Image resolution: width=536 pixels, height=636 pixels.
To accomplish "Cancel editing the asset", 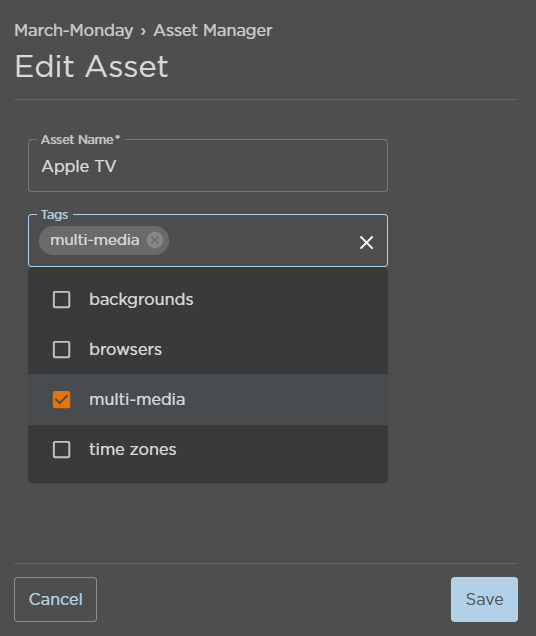I will coord(56,599).
